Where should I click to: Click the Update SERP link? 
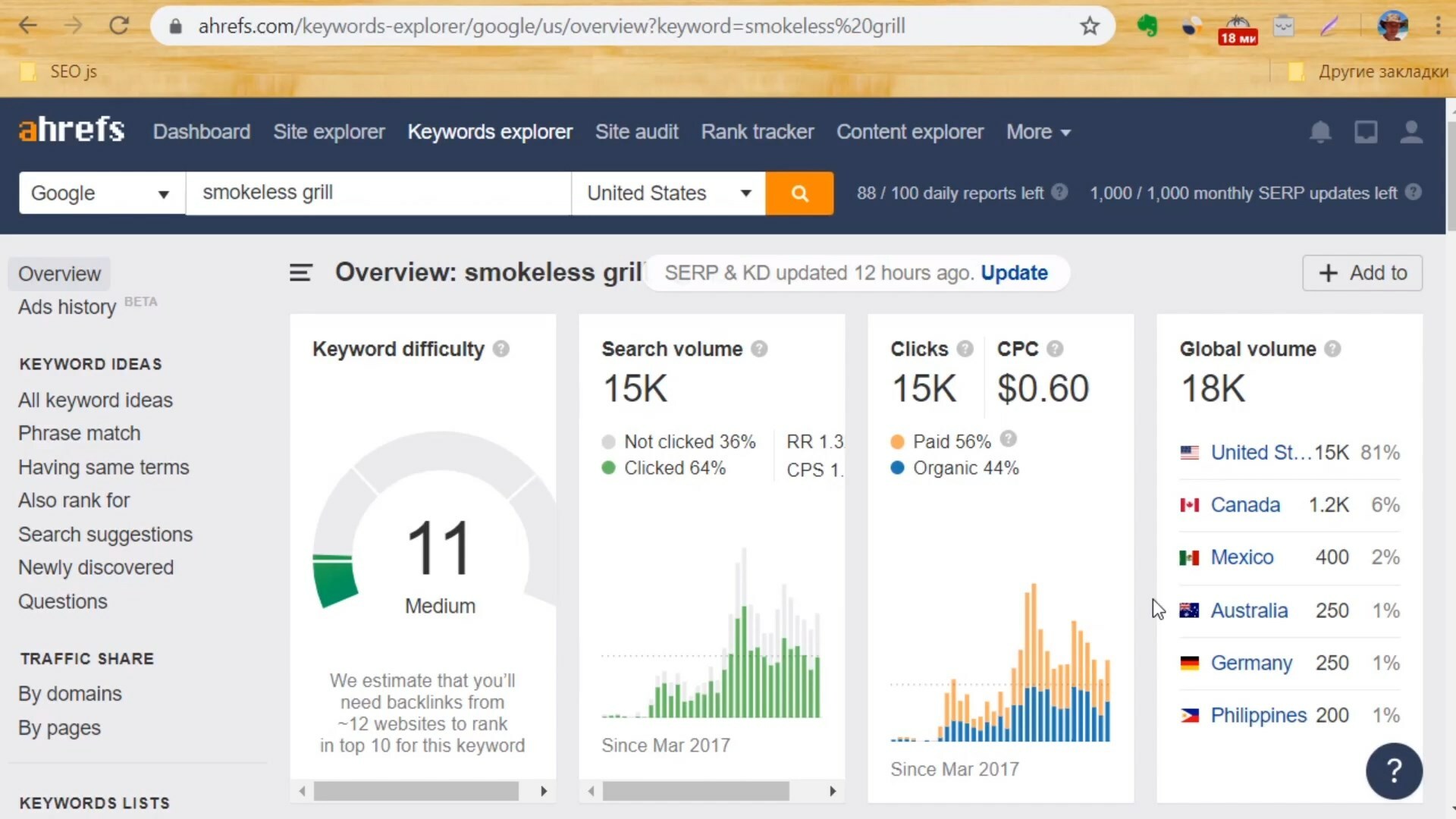(1014, 273)
